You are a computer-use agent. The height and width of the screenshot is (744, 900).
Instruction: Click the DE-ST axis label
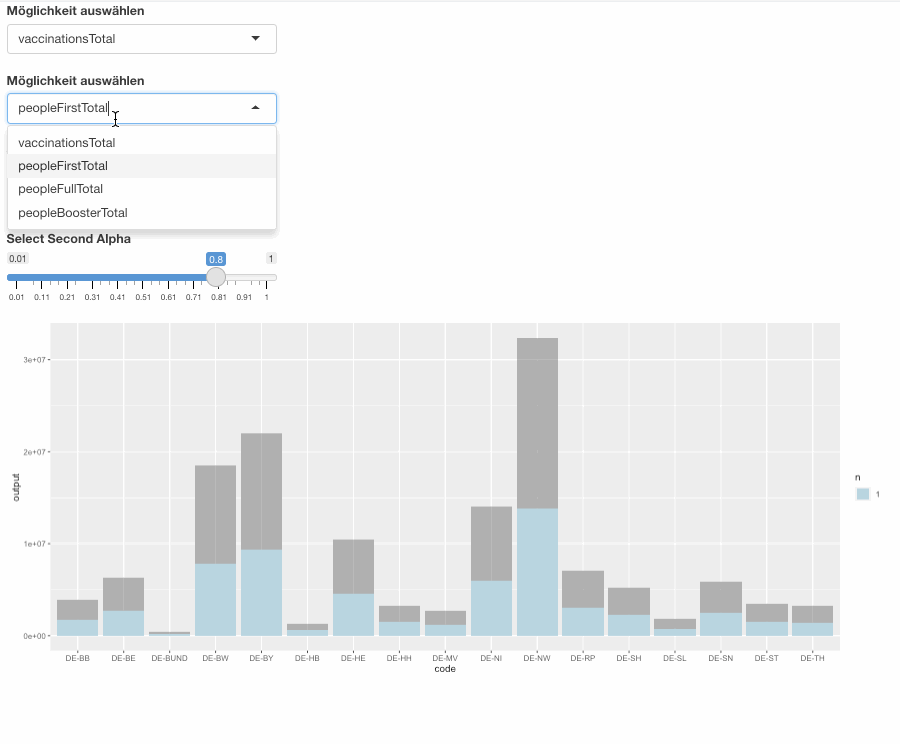click(x=767, y=658)
